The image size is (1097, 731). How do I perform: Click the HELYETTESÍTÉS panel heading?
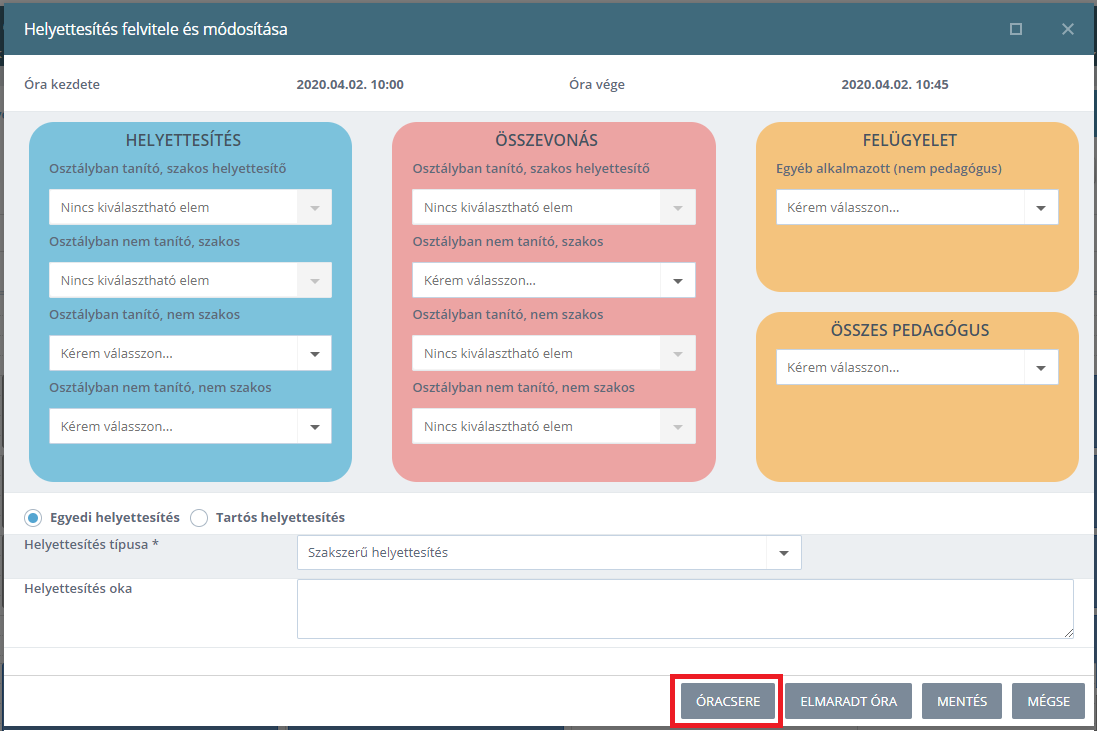[x=183, y=140]
